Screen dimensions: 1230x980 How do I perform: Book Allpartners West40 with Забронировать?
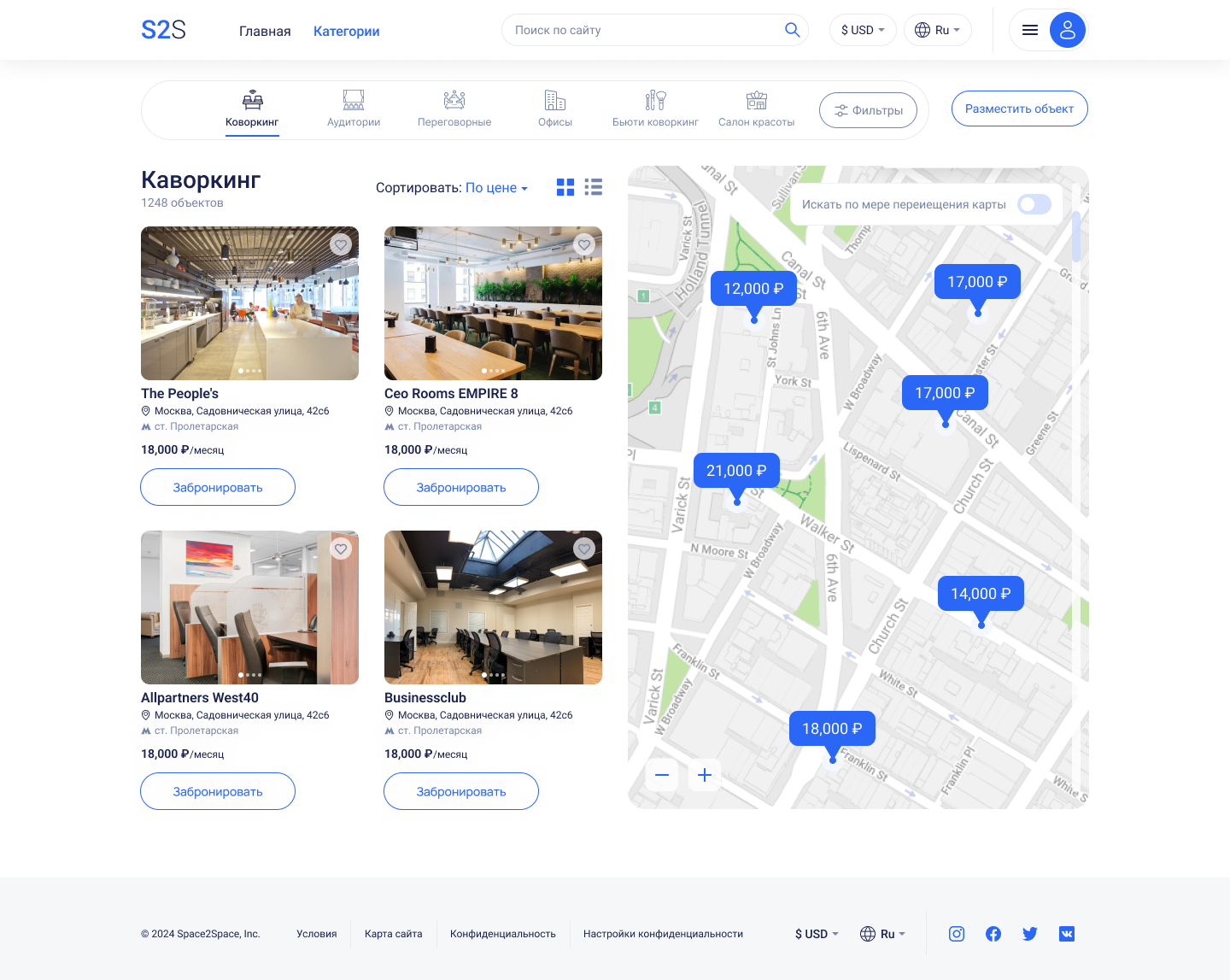tap(218, 791)
